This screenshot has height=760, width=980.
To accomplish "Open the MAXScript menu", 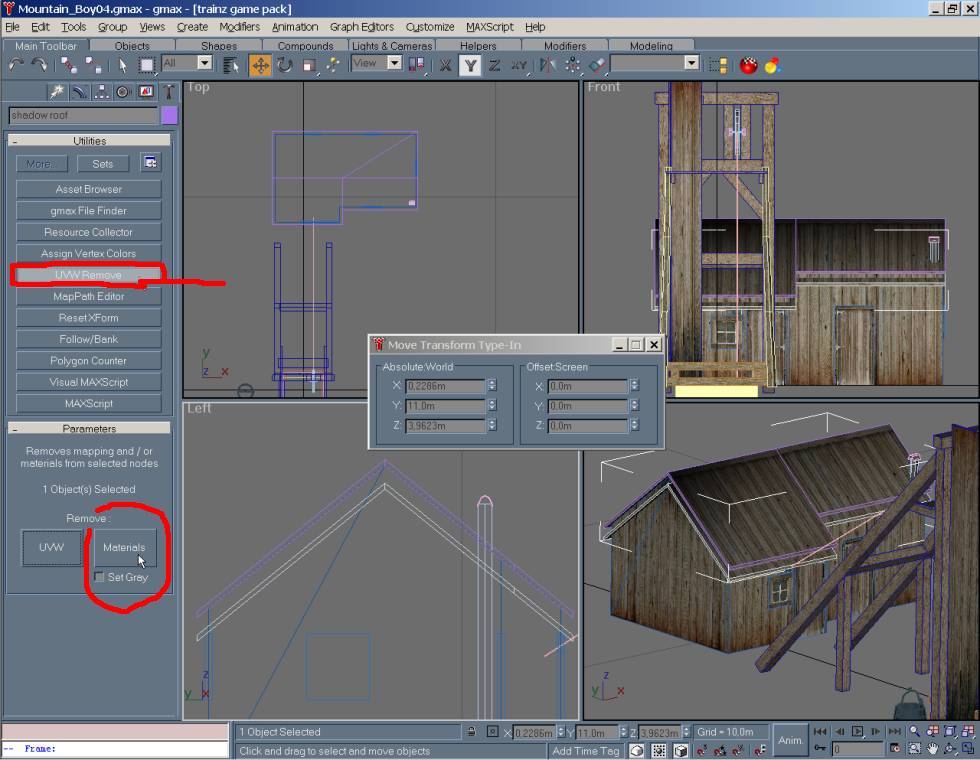I will 489,27.
